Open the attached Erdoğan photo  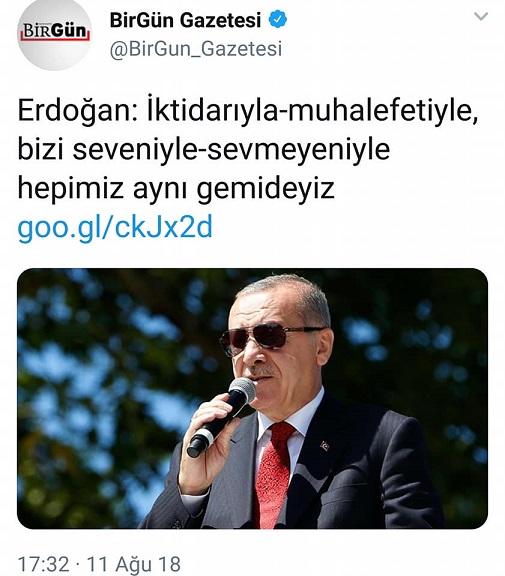point(252,399)
